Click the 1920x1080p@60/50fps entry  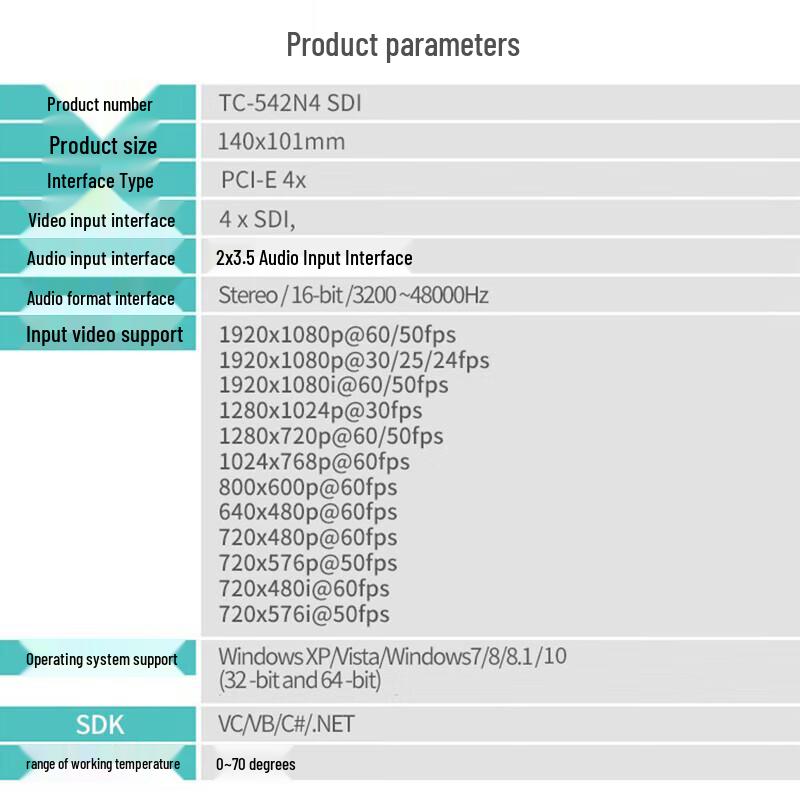(x=337, y=335)
